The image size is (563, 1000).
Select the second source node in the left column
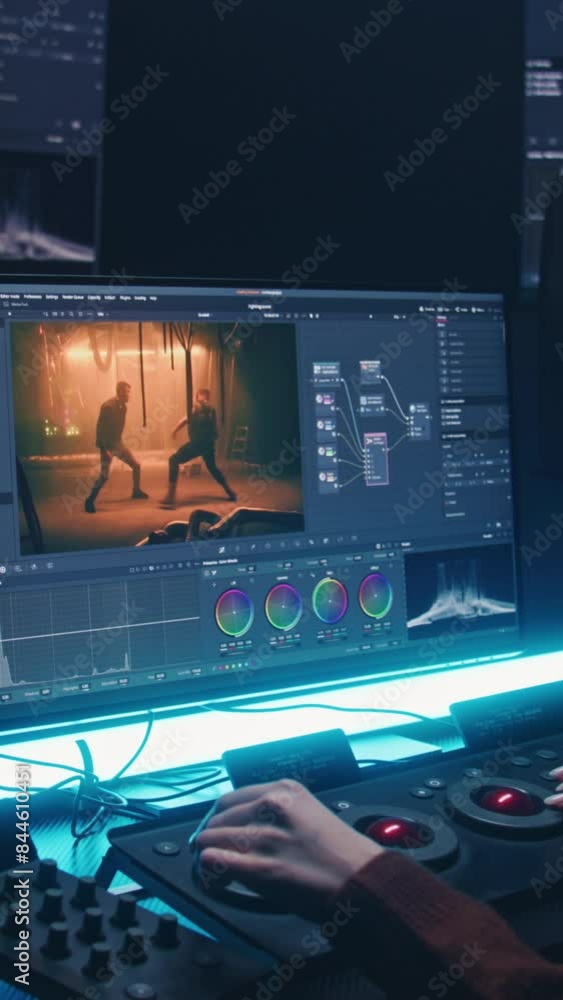click(326, 429)
